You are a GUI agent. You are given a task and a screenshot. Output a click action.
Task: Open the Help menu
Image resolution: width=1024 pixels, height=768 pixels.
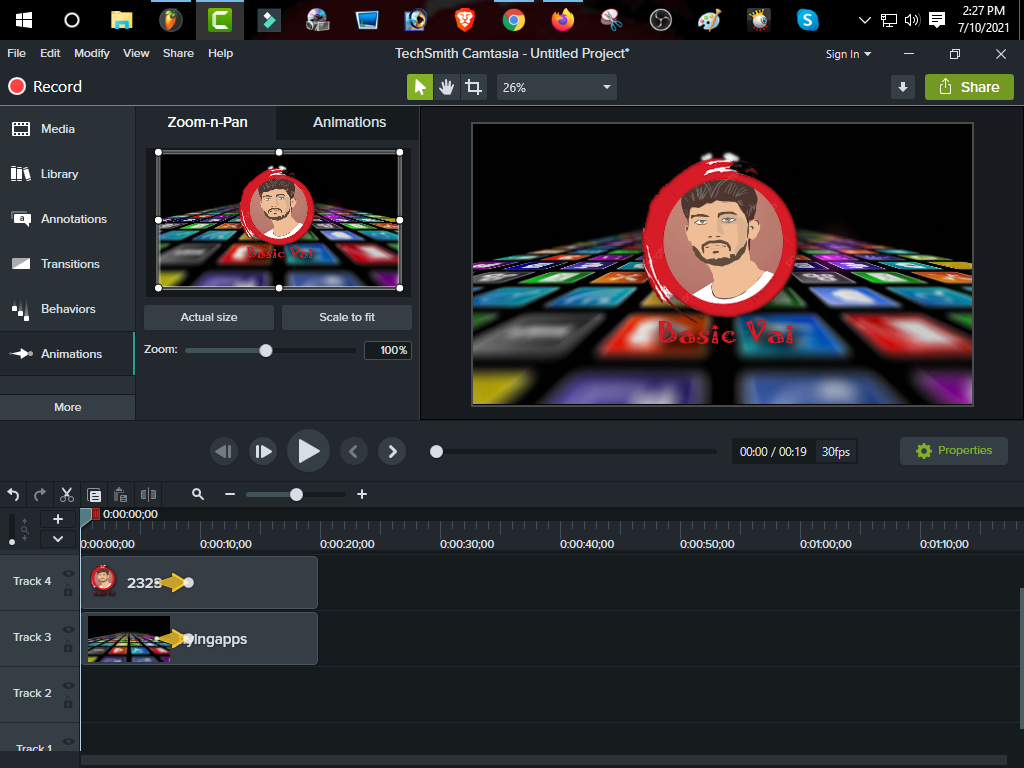(220, 54)
